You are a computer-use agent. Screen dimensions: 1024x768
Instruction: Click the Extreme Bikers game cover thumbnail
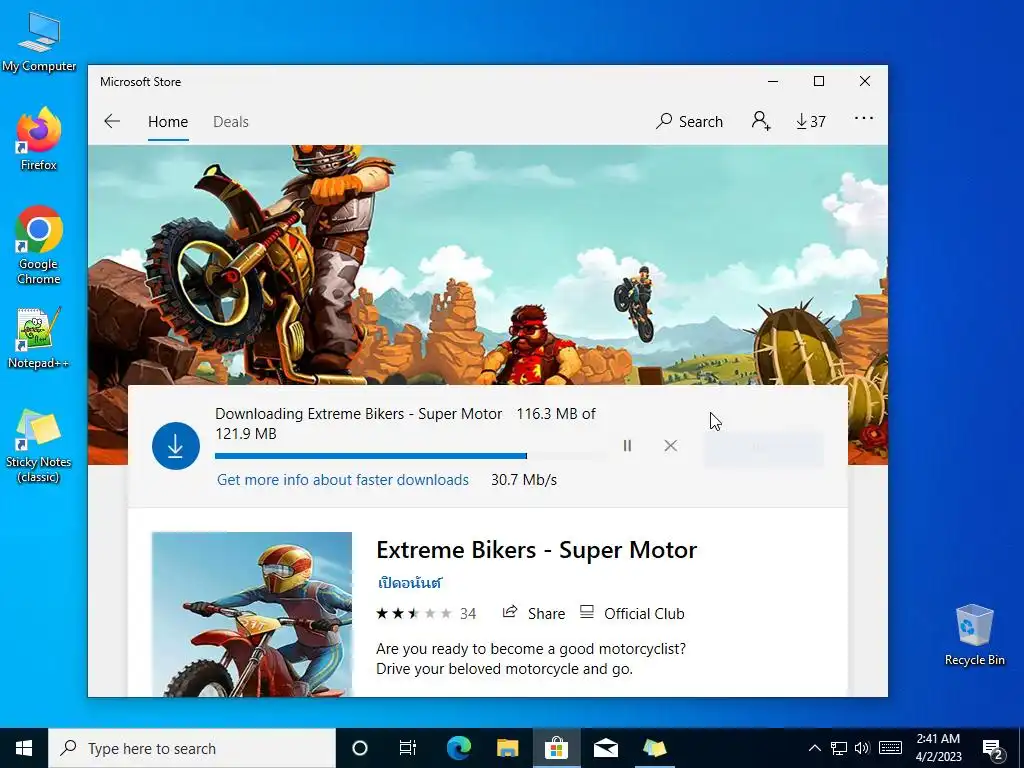click(x=251, y=614)
